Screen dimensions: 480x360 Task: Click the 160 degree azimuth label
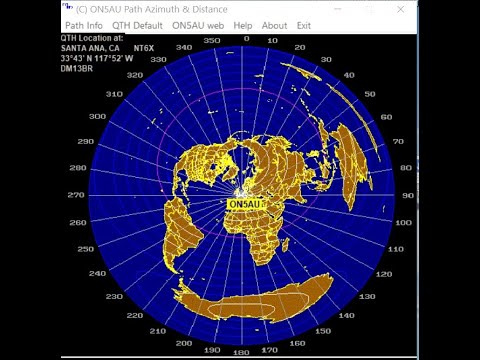click(x=297, y=343)
